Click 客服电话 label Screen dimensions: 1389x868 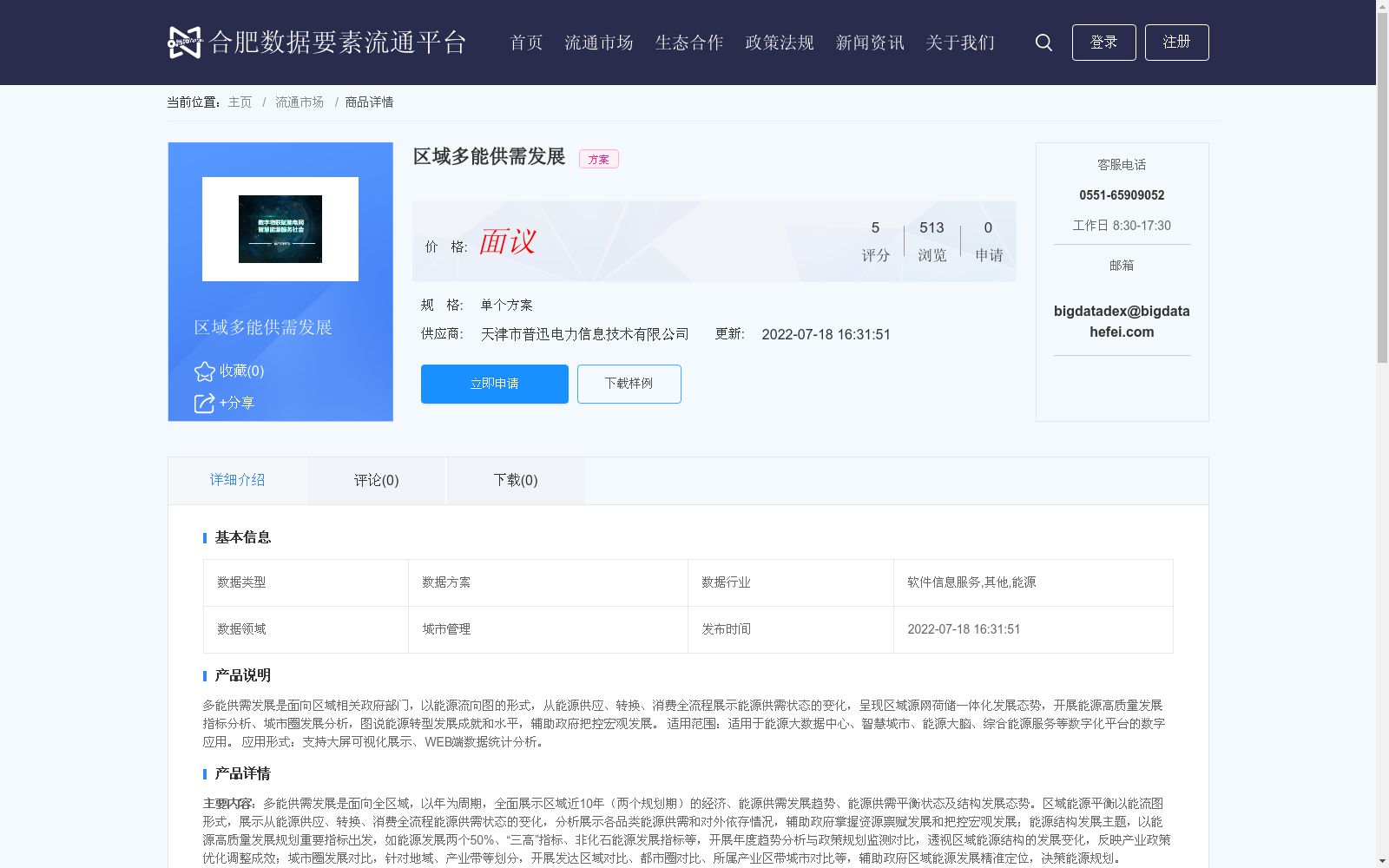[1122, 165]
